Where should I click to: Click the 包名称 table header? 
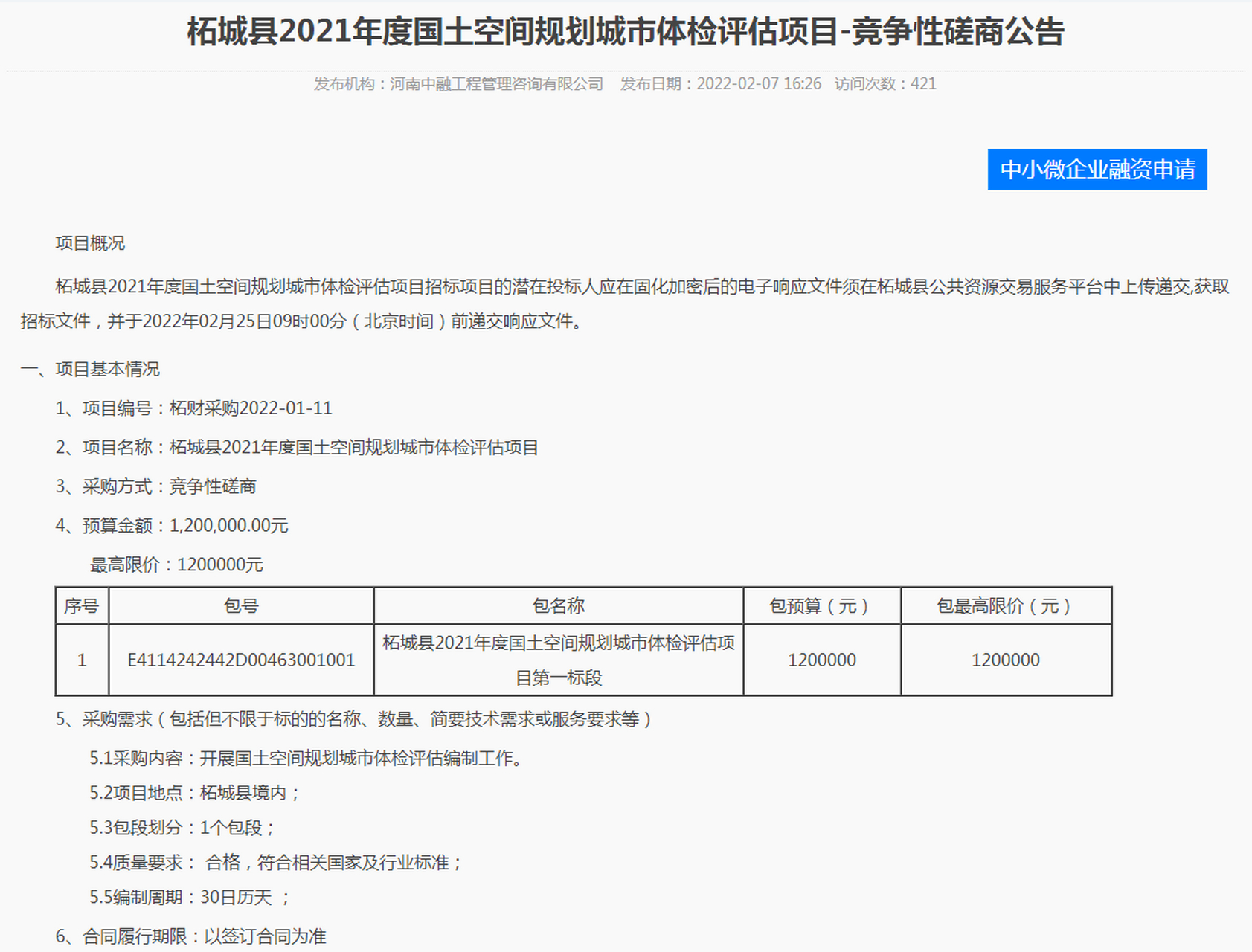point(559,606)
